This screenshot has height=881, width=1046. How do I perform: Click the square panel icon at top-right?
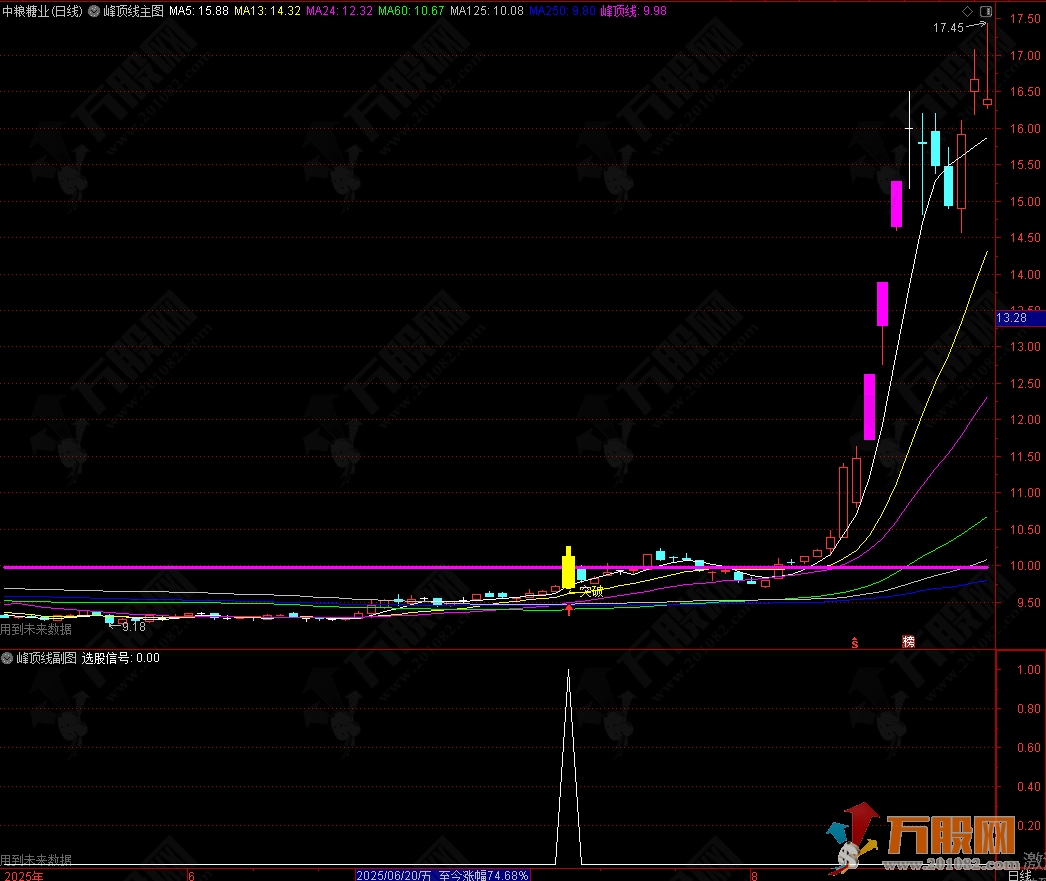click(985, 11)
